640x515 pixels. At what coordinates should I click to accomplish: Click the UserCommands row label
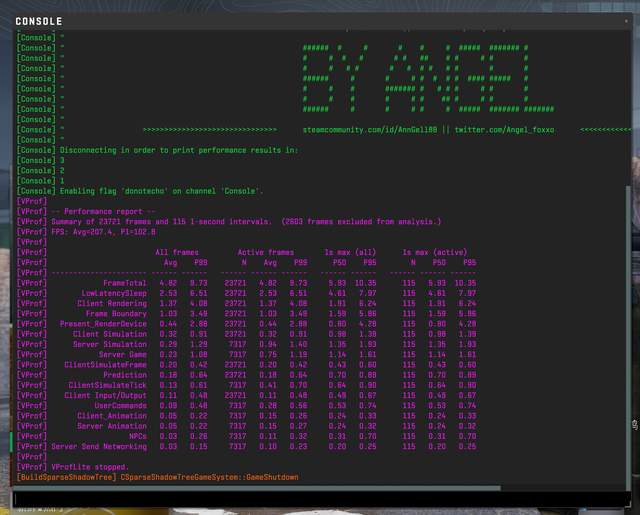pyautogui.click(x=120, y=405)
